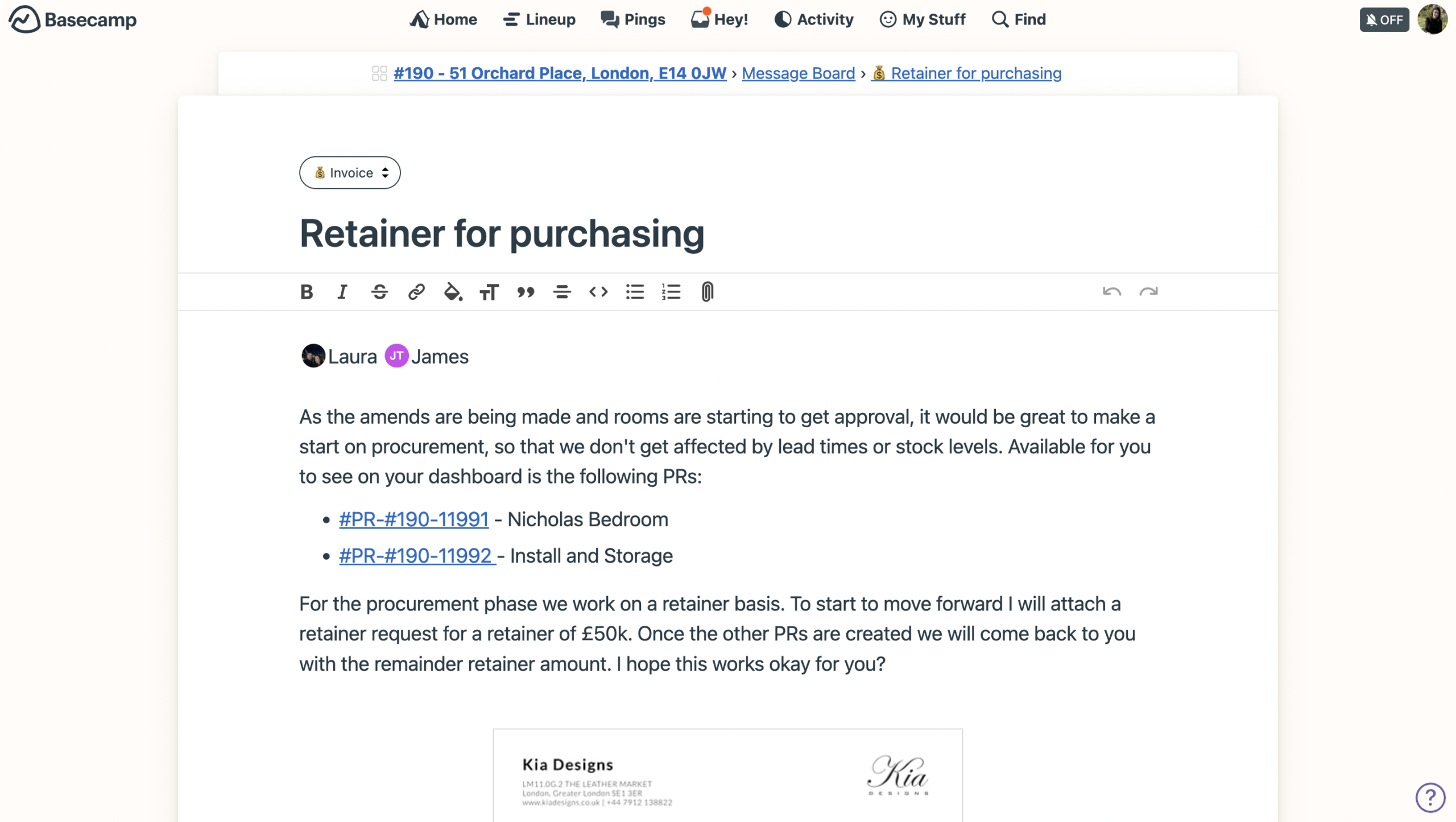Open the Pings menu
Screen dimensions: 1456x822
click(633, 19)
